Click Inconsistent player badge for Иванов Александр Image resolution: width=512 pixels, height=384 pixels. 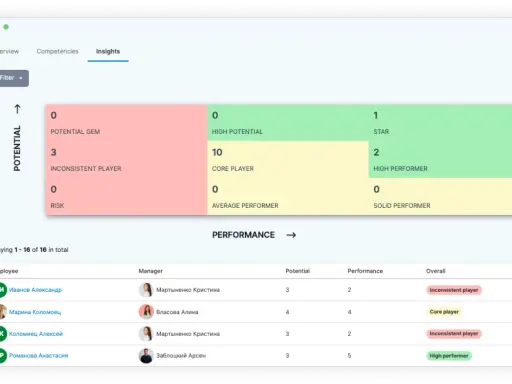[454, 290]
